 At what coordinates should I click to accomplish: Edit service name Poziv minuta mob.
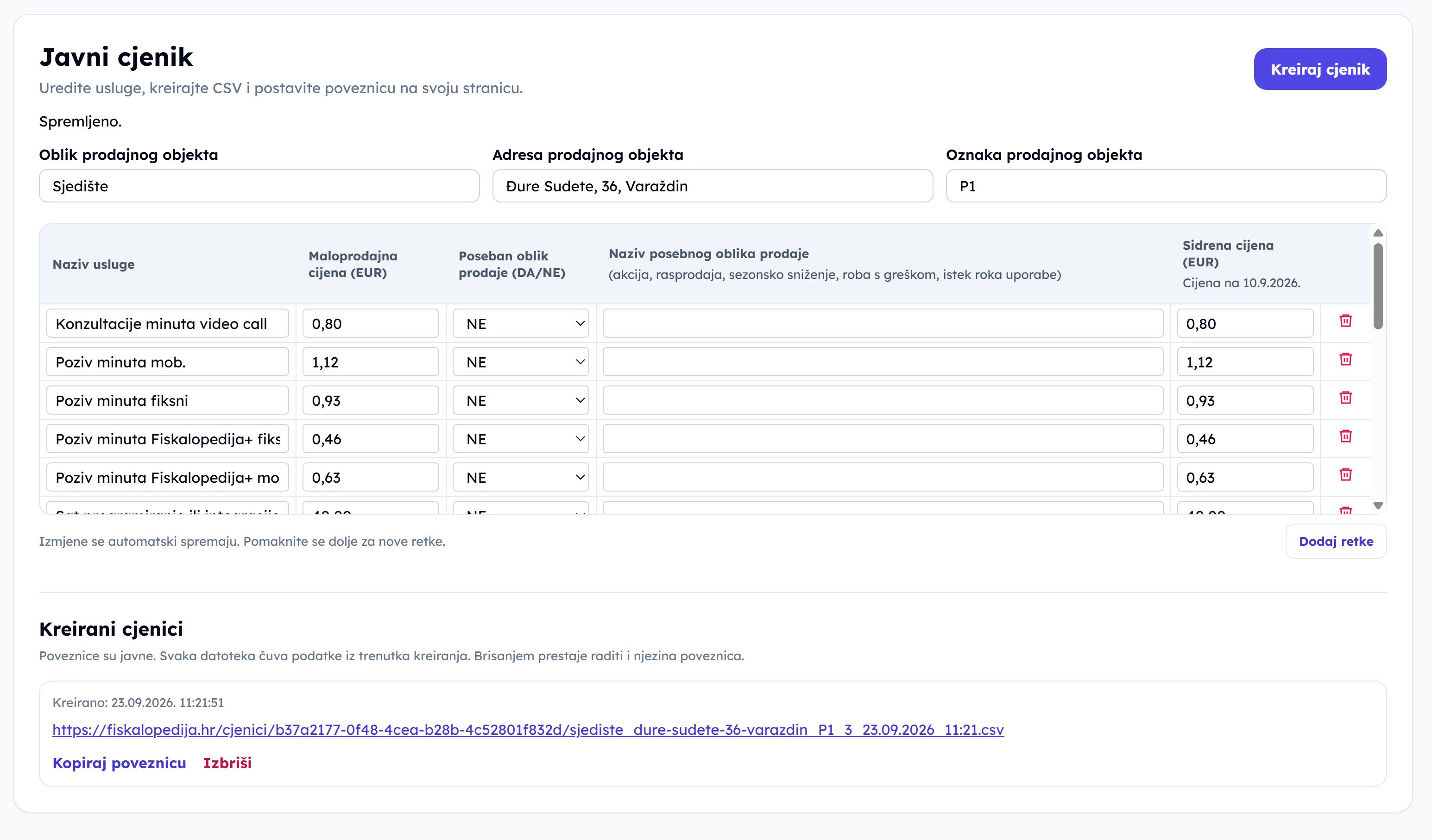tap(168, 362)
